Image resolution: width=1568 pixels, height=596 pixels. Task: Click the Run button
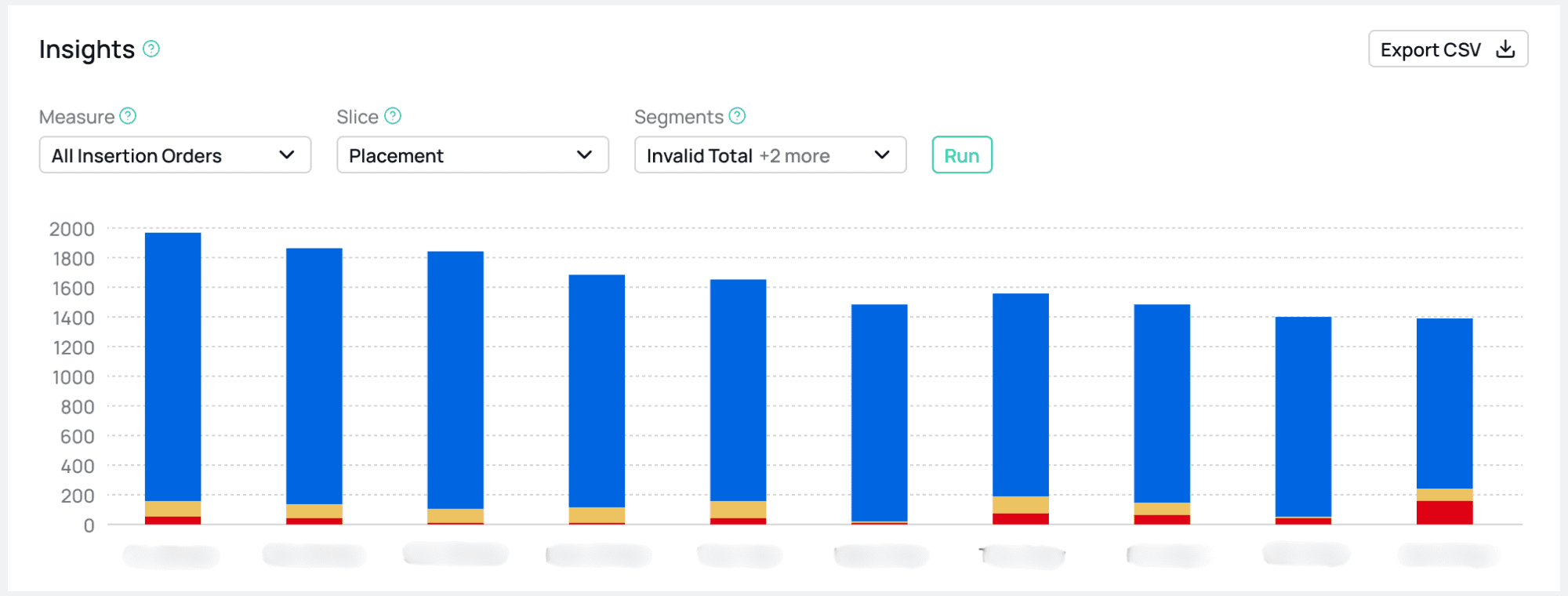(x=962, y=154)
